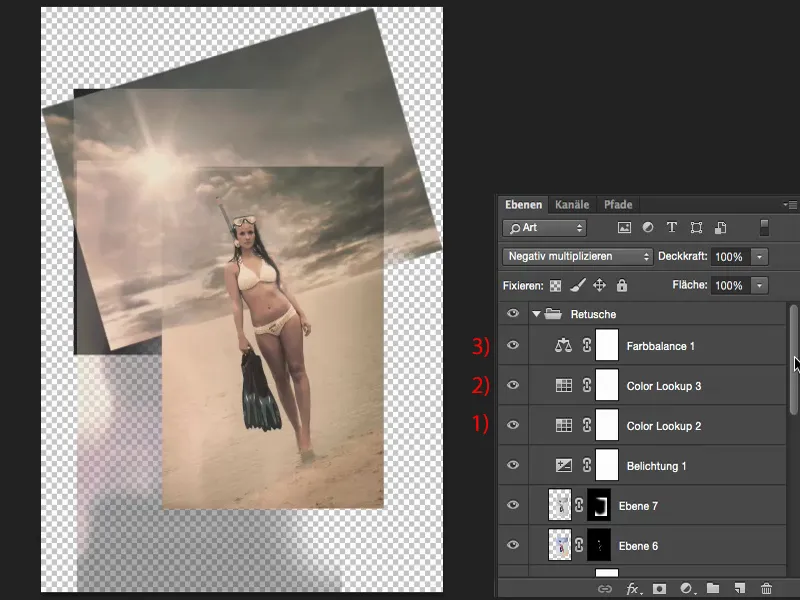Open the Deckkraft opacity dropdown arrow
This screenshot has width=800, height=600.
760,257
